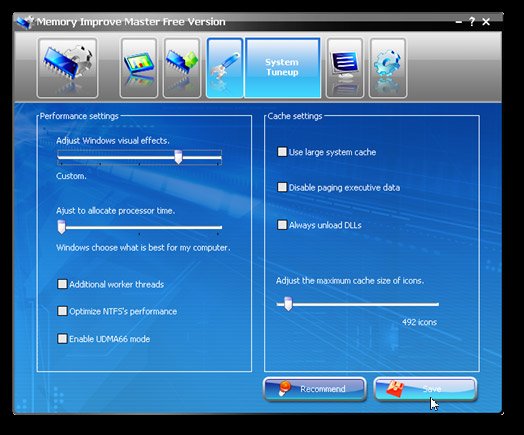Click the icon cache size slider handle
The height and width of the screenshot is (435, 524).
coord(288,304)
